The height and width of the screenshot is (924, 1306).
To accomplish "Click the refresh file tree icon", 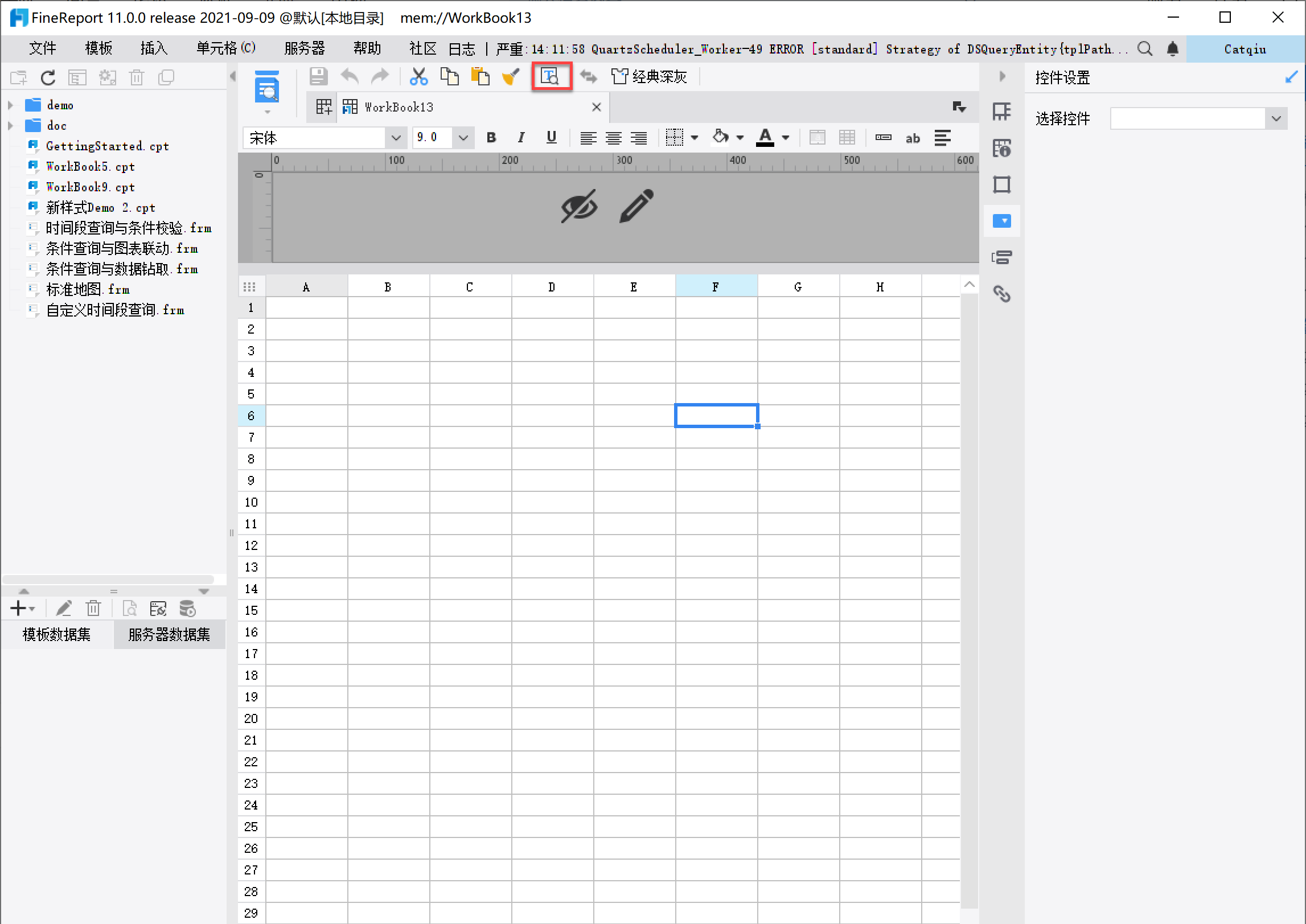I will click(x=48, y=77).
